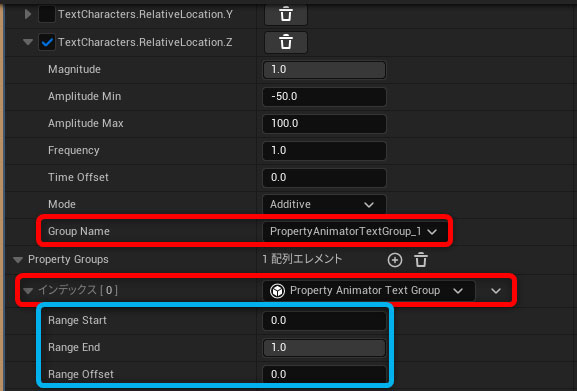Select the Mode label

[62, 204]
